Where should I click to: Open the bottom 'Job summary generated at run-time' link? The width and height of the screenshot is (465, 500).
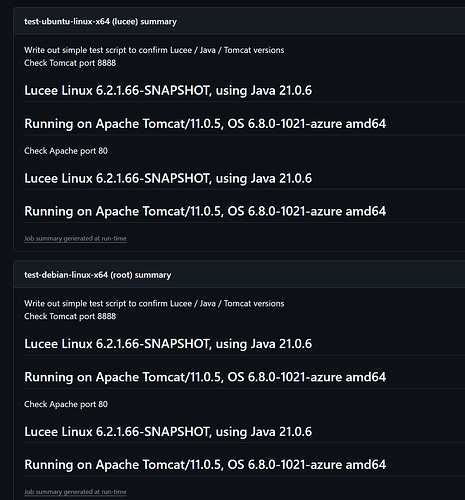coord(75,492)
